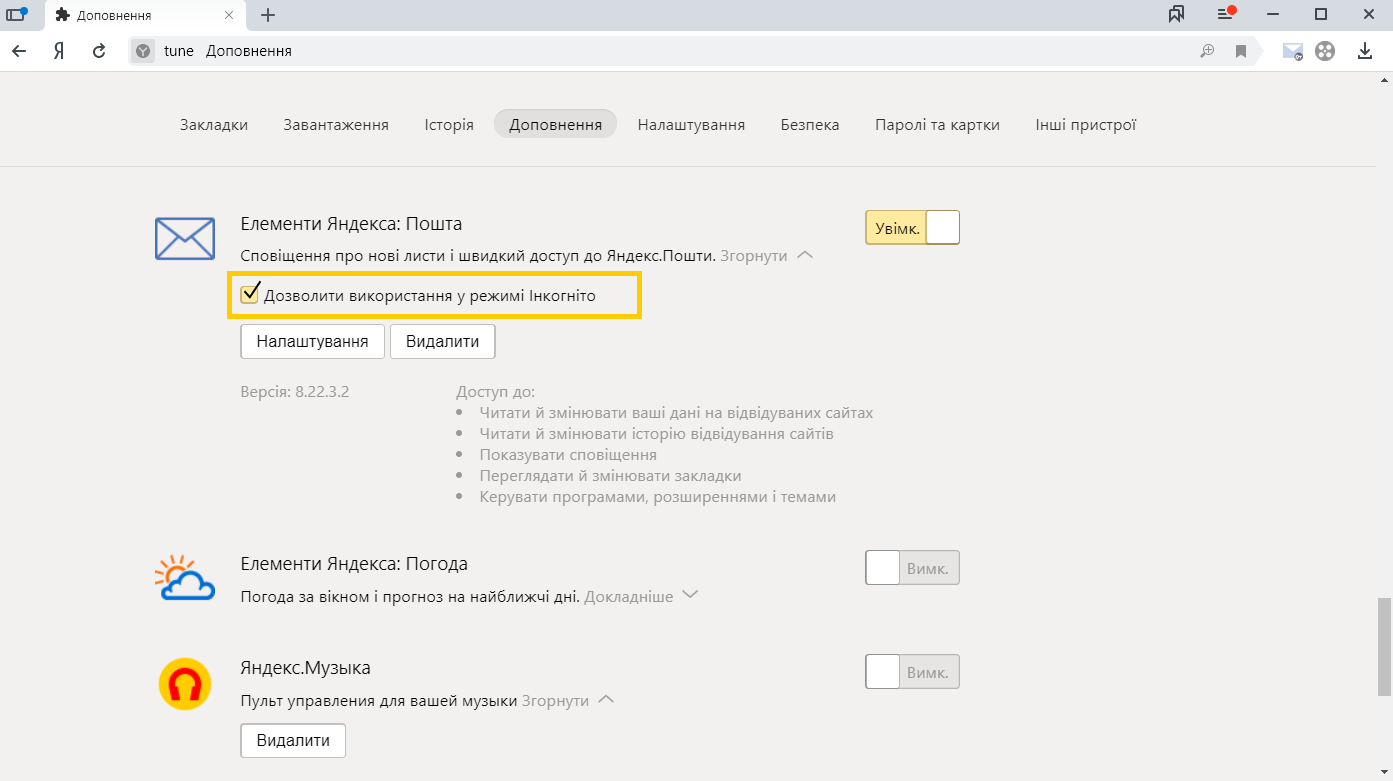
Task: Open the Безпека tab
Action: (810, 125)
